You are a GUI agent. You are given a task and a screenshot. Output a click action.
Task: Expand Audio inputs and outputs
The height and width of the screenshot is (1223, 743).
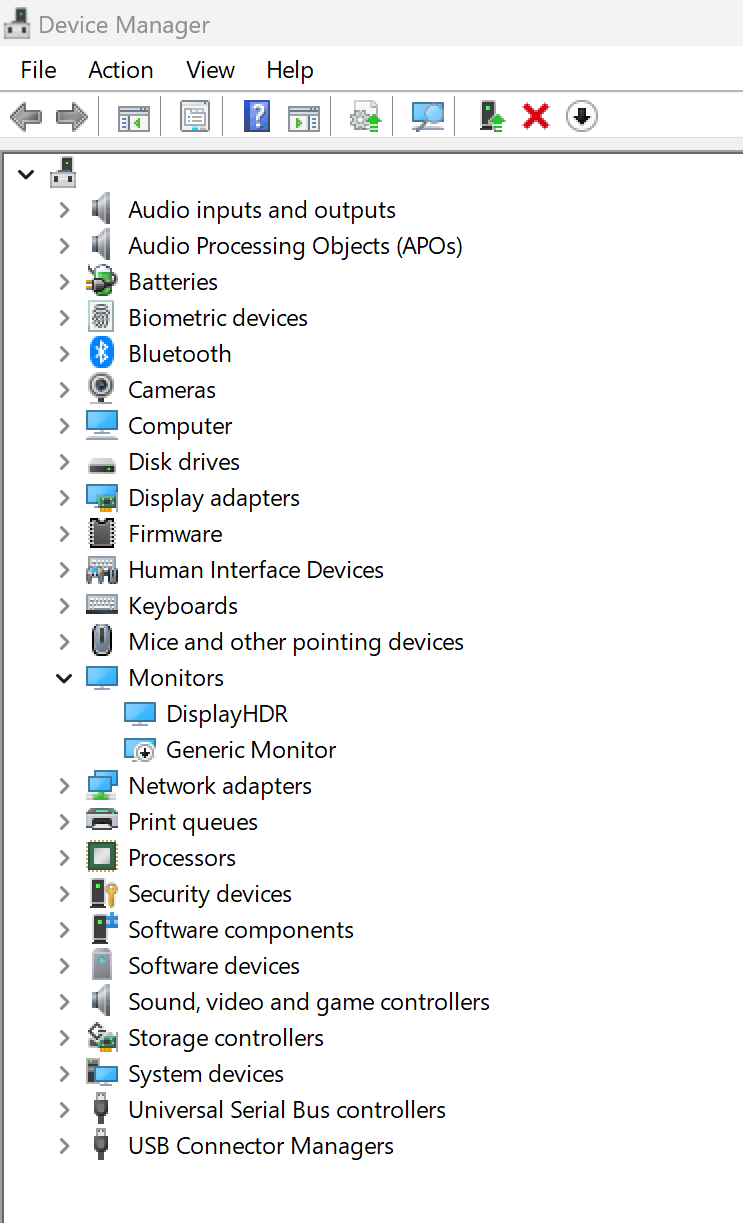point(64,209)
